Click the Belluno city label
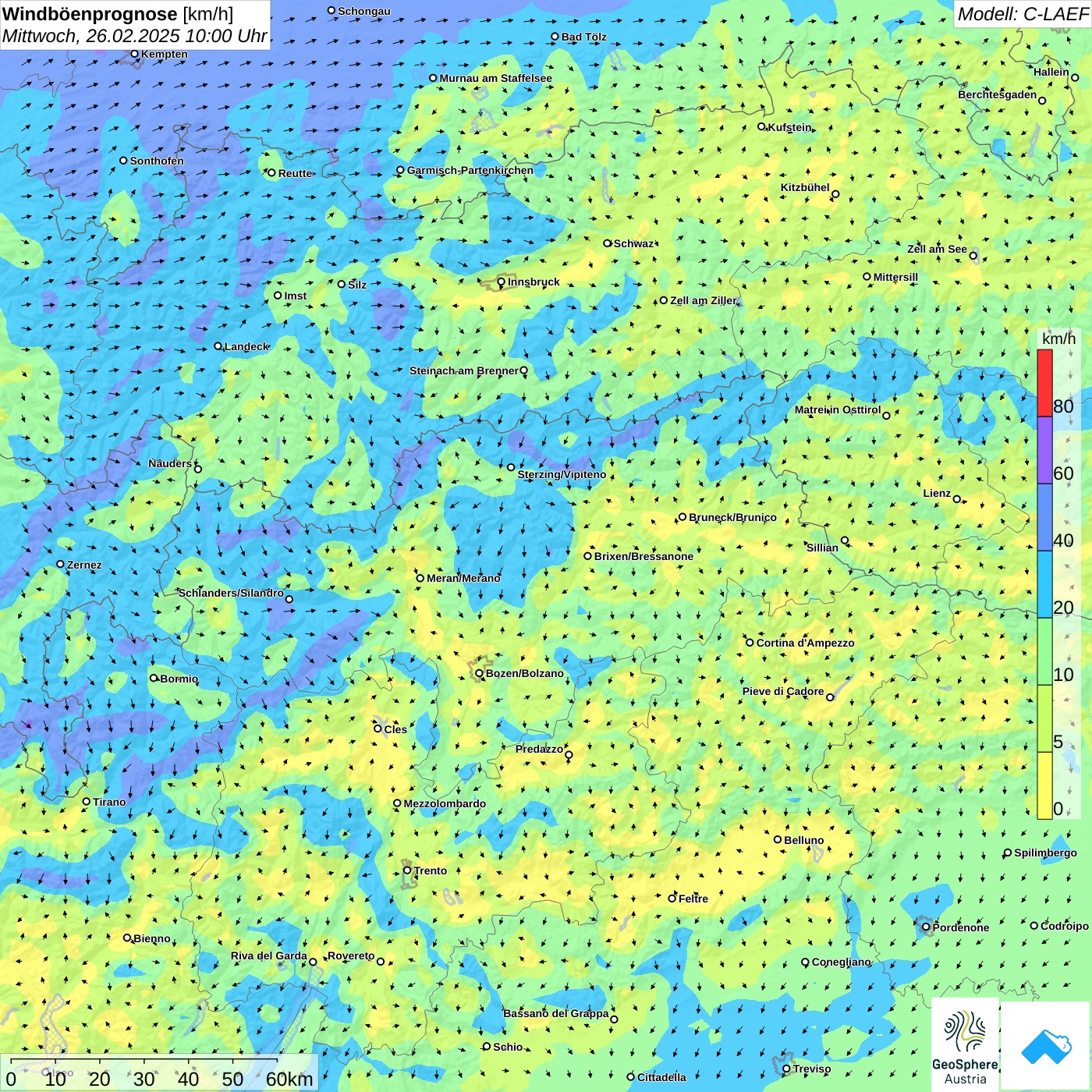This screenshot has width=1092, height=1092. pyautogui.click(x=803, y=841)
